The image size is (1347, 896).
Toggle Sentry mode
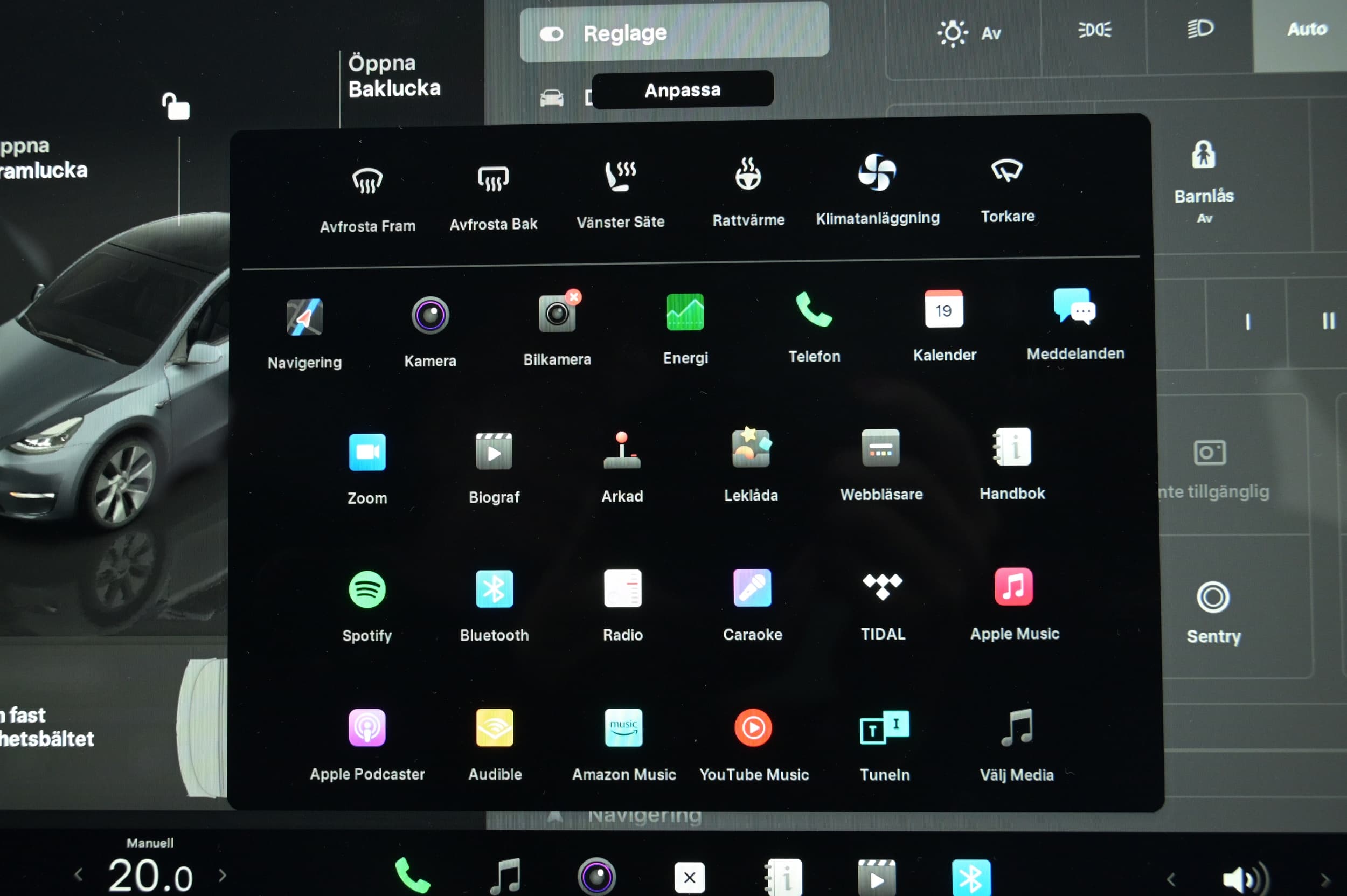[x=1213, y=613]
